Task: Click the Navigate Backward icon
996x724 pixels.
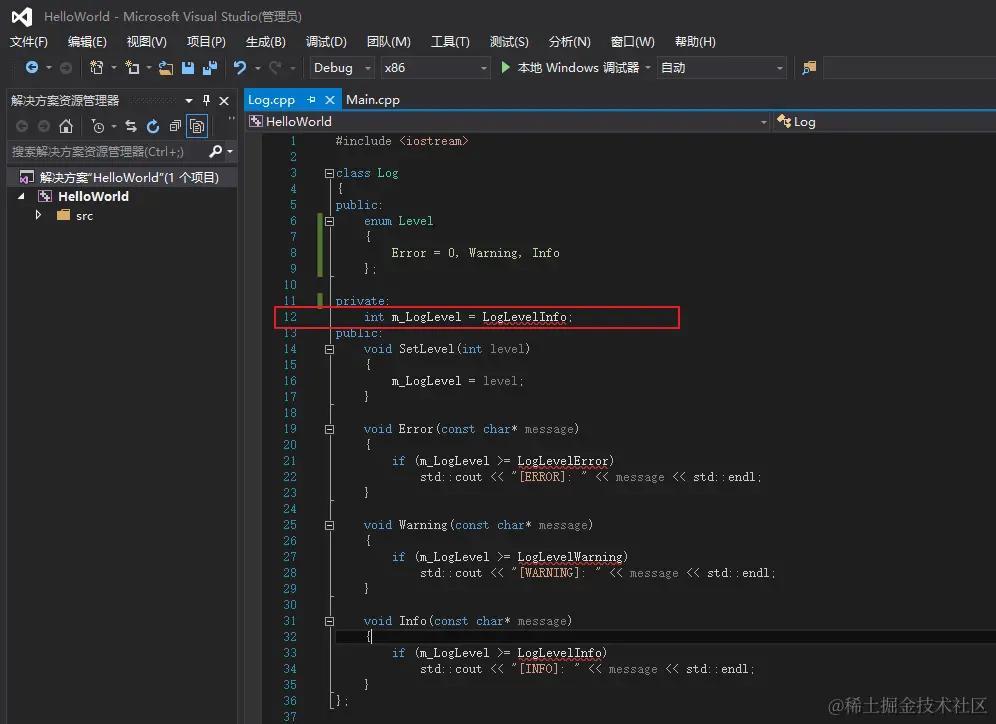Action: click(x=32, y=68)
